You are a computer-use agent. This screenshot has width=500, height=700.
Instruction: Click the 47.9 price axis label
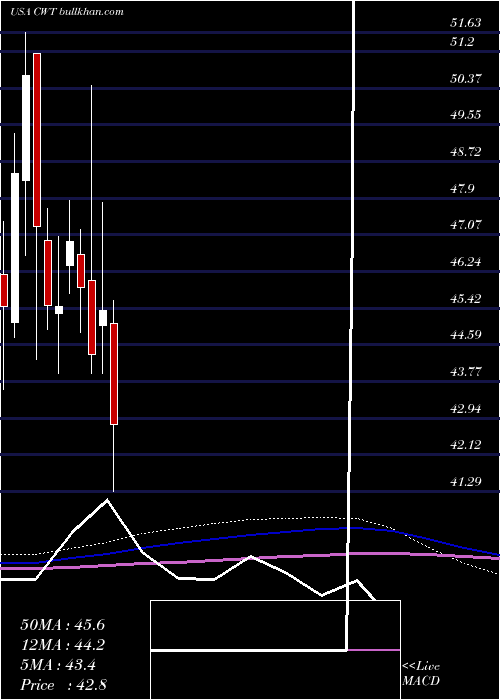point(462,188)
